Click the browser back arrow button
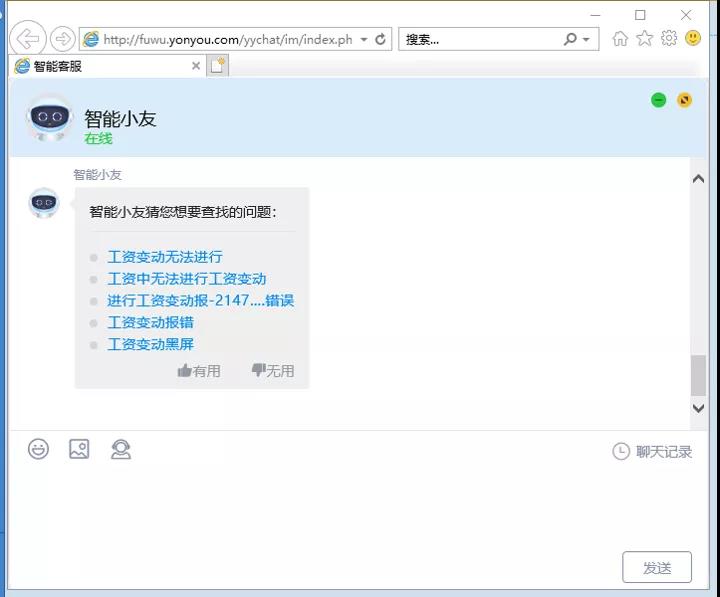This screenshot has height=597, width=720. (28, 39)
